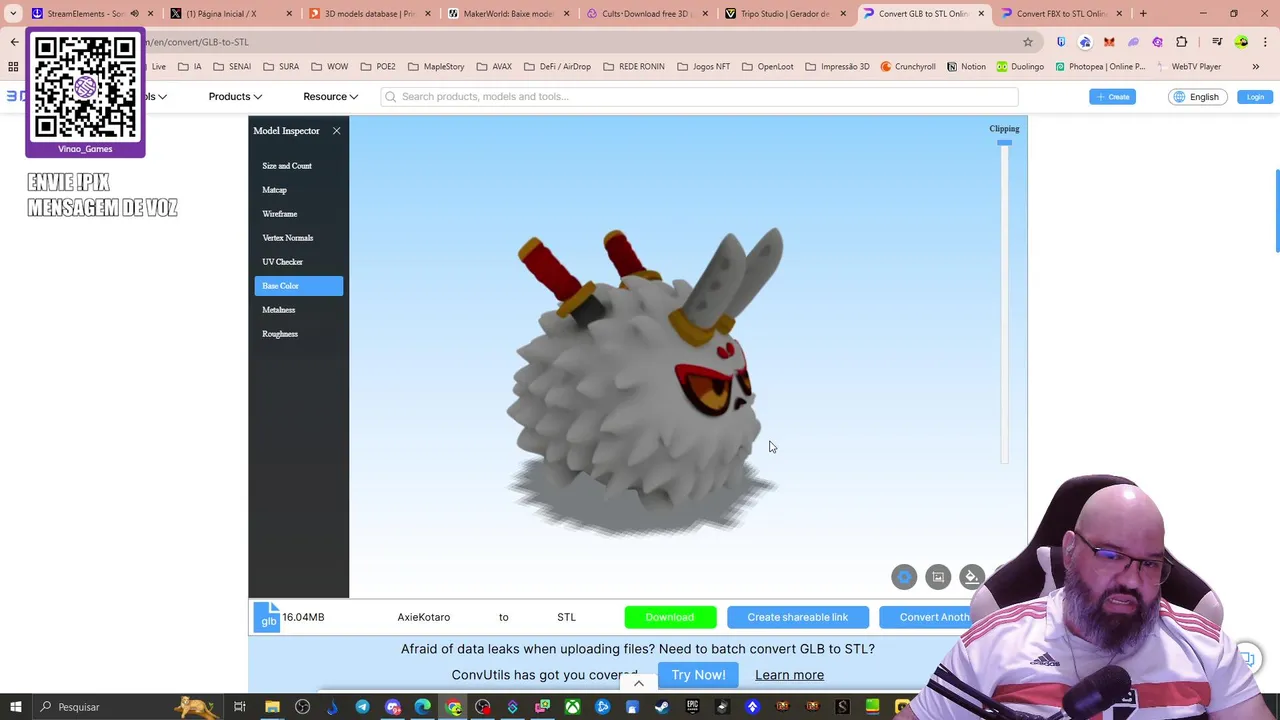Click the blue Create button
Image resolution: width=1280 pixels, height=720 pixels.
(1113, 97)
